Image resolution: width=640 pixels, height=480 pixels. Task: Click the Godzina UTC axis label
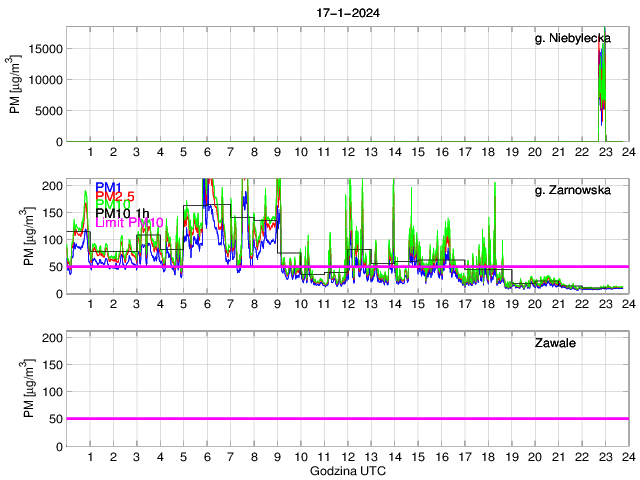pos(346,470)
